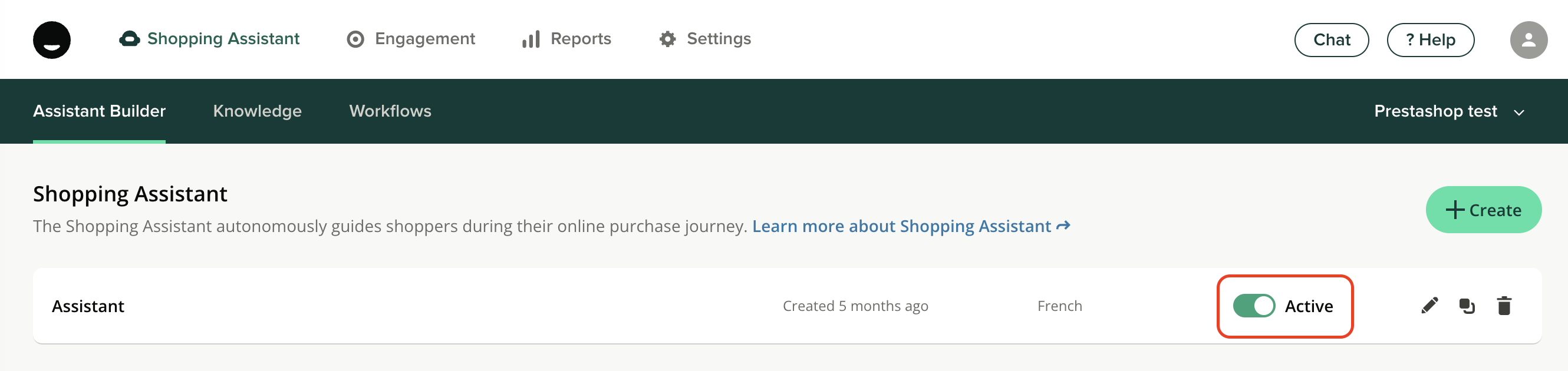Viewport: 1568px width, 371px height.
Task: Duplicate the Assistant using copy icon
Action: [1467, 305]
